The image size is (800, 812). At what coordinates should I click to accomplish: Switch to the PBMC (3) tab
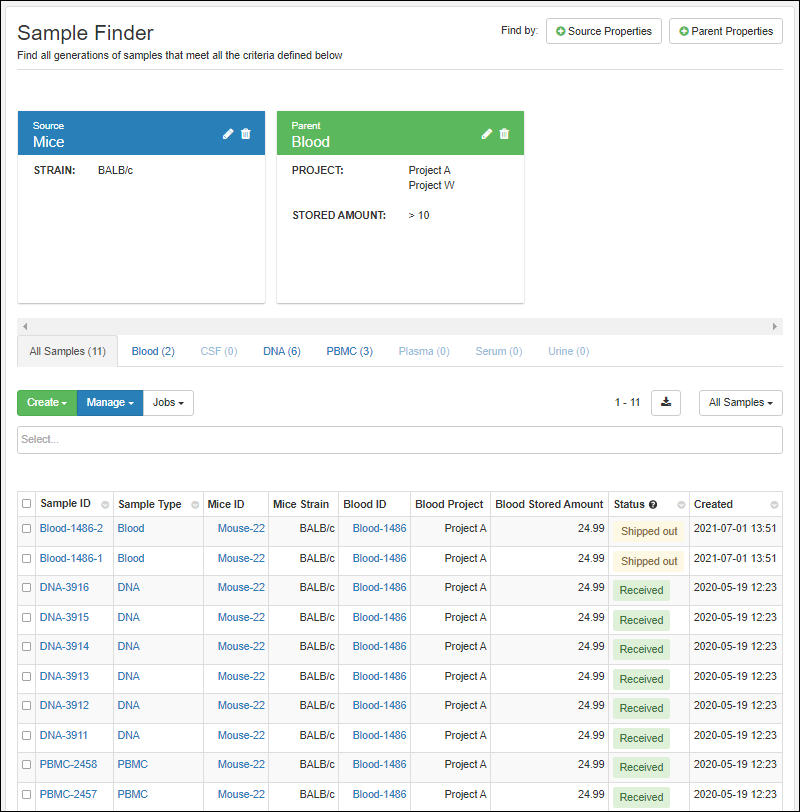tap(349, 351)
